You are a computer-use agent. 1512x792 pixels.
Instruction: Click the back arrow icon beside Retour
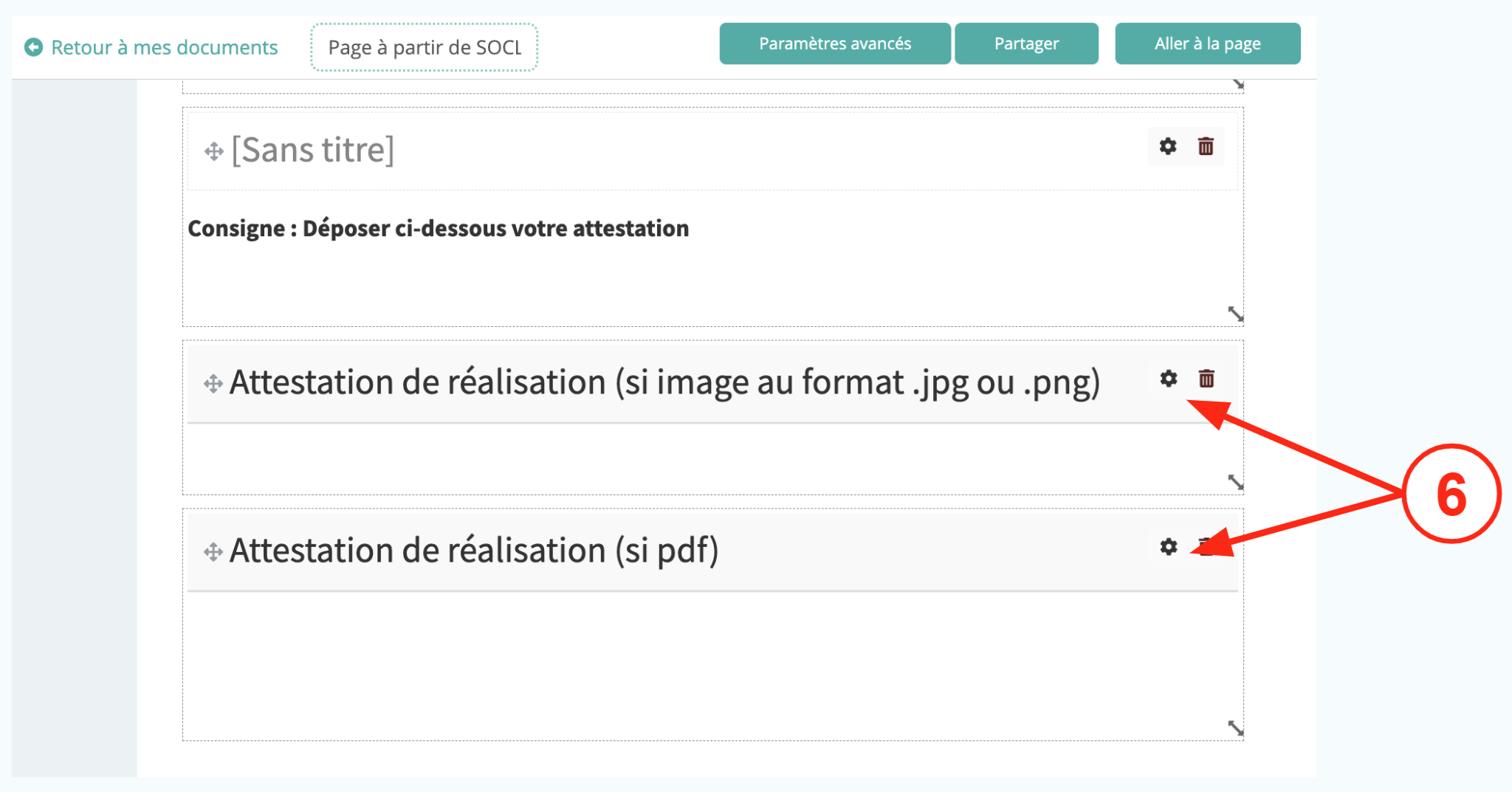pyautogui.click(x=33, y=47)
